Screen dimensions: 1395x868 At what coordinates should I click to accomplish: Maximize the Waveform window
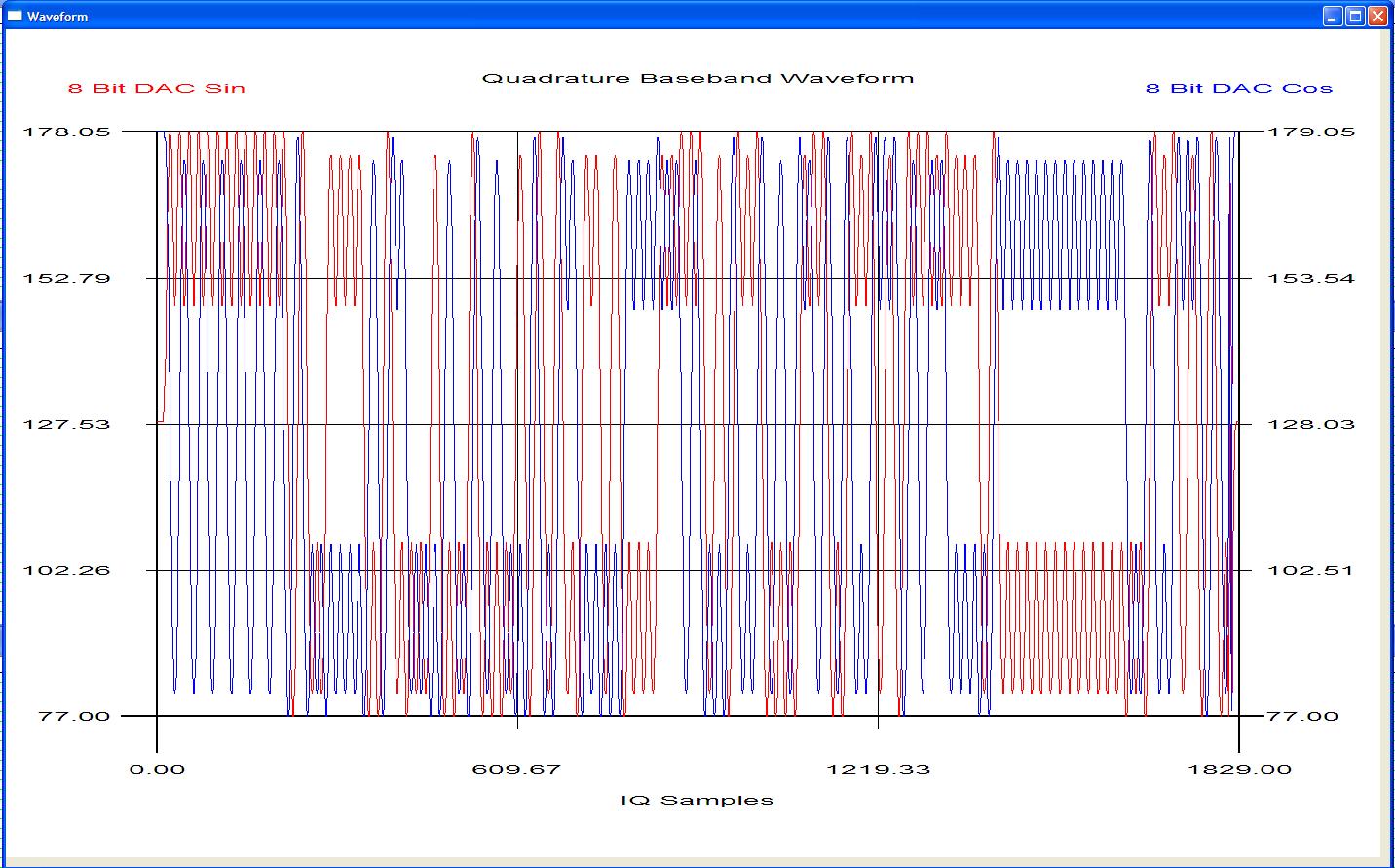(x=1355, y=17)
